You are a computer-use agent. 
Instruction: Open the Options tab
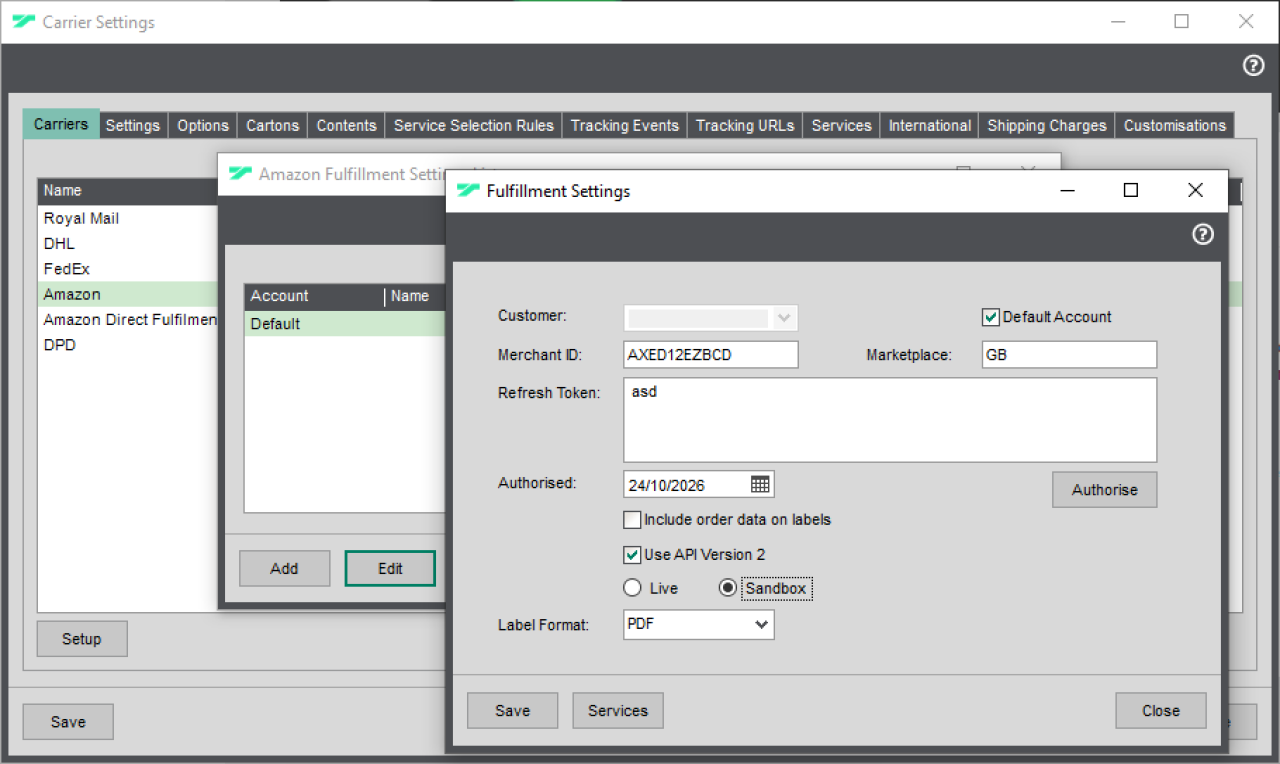(x=203, y=125)
